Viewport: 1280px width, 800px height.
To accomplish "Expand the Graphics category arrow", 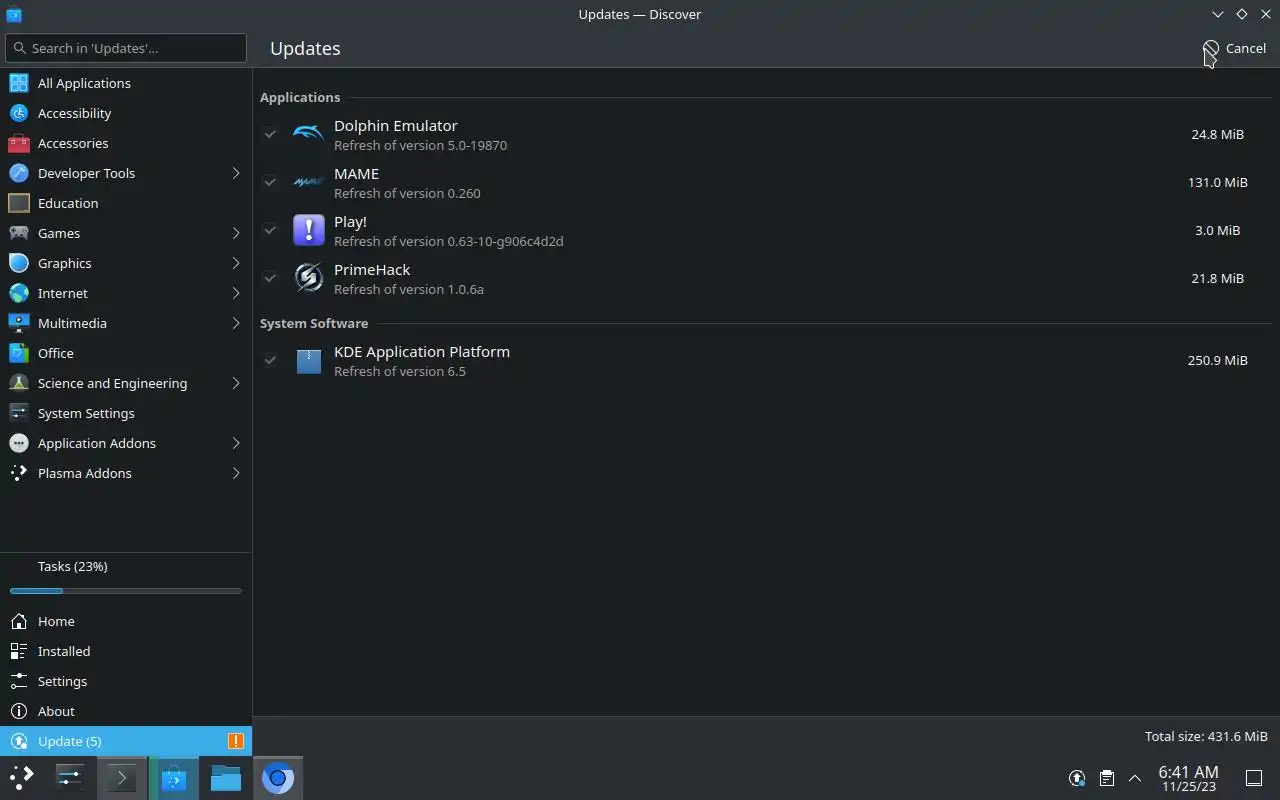I will pos(236,263).
